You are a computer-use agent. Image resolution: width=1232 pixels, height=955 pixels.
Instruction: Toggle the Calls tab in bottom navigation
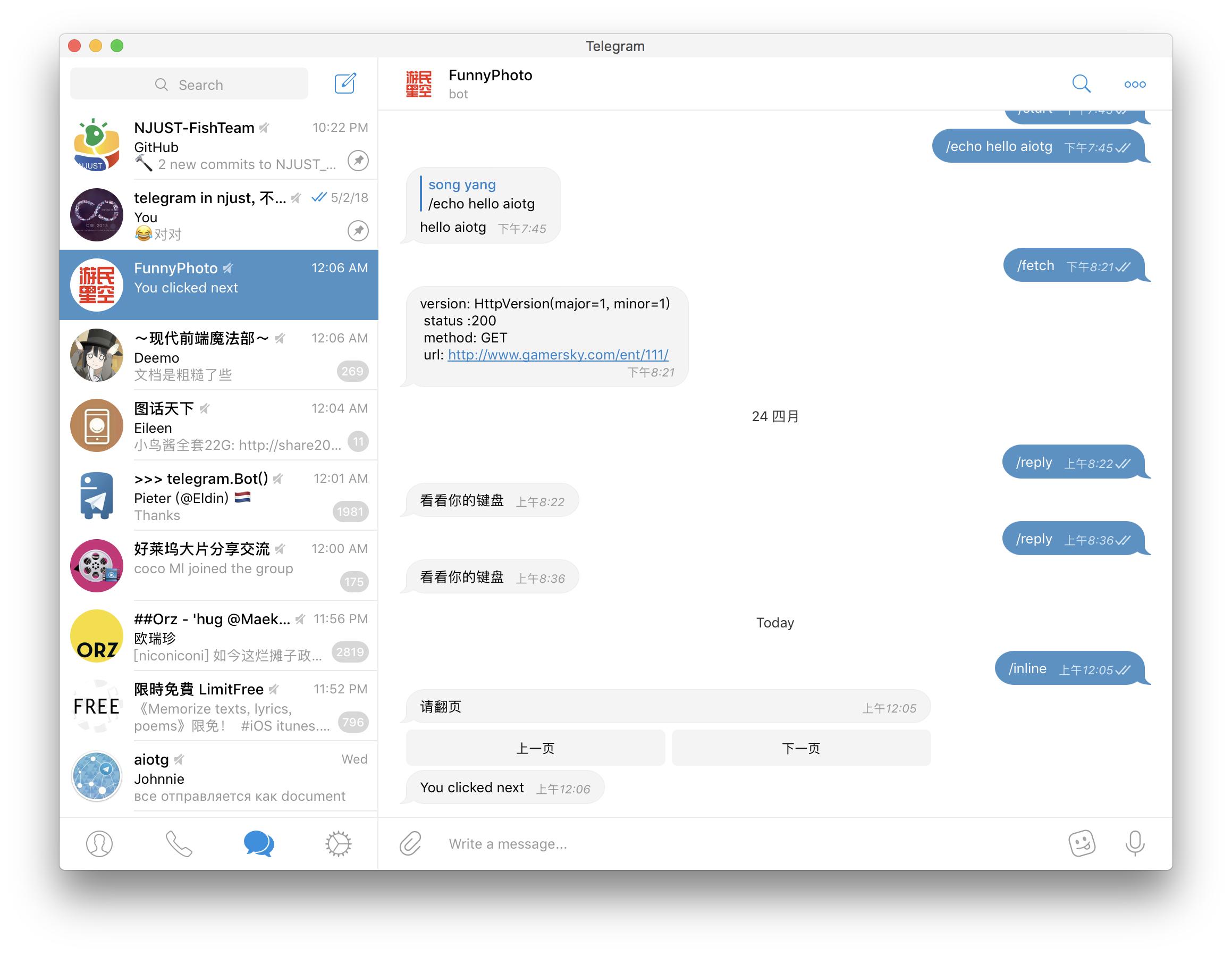[178, 842]
